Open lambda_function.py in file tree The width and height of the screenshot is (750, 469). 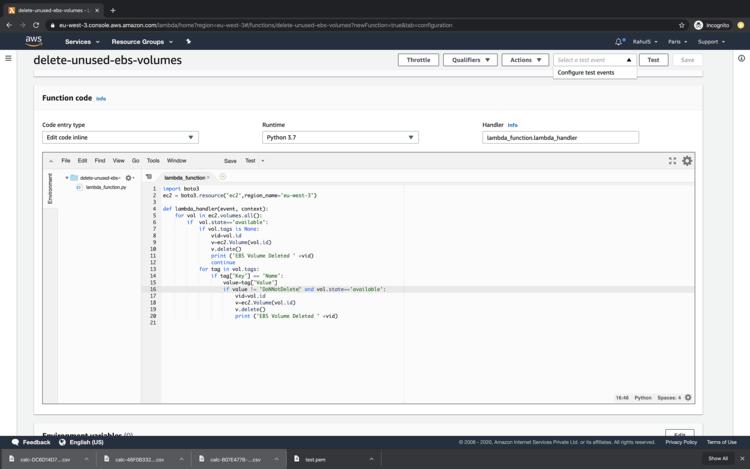105,187
